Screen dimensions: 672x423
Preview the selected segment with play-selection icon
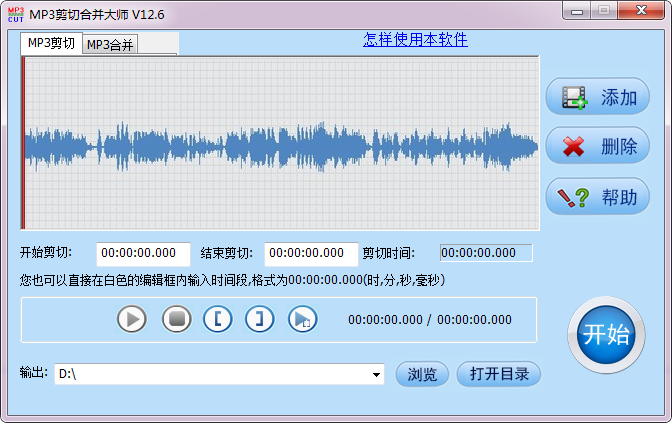click(x=303, y=319)
